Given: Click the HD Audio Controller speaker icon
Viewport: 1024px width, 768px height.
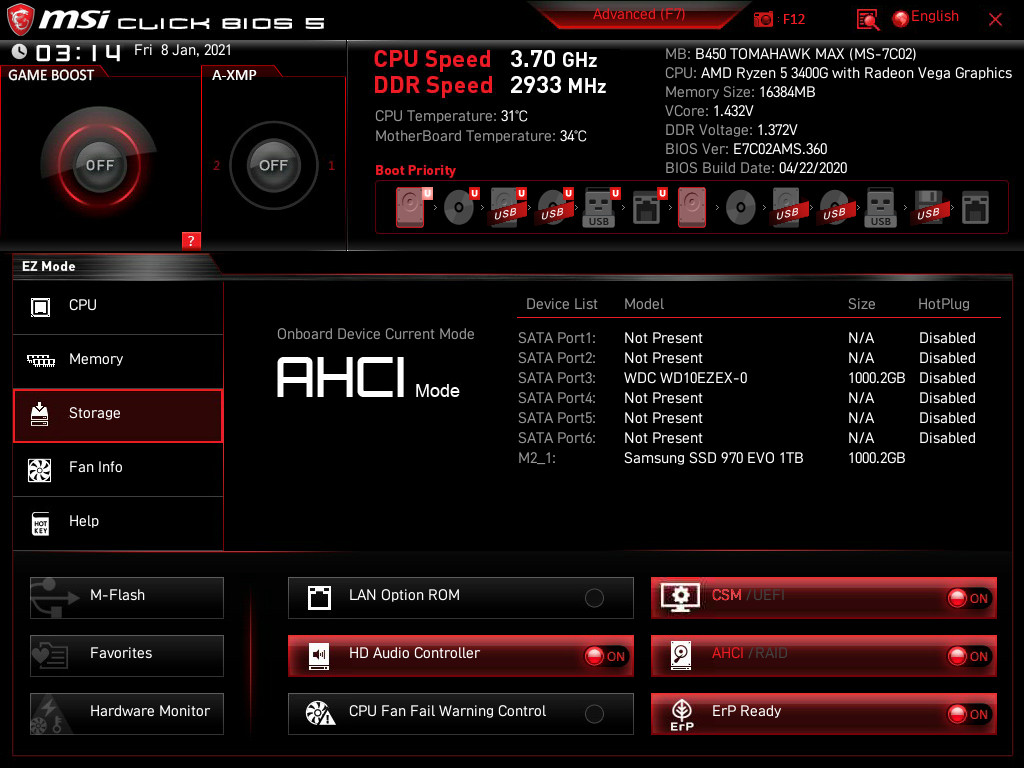Looking at the screenshot, I should tap(319, 656).
